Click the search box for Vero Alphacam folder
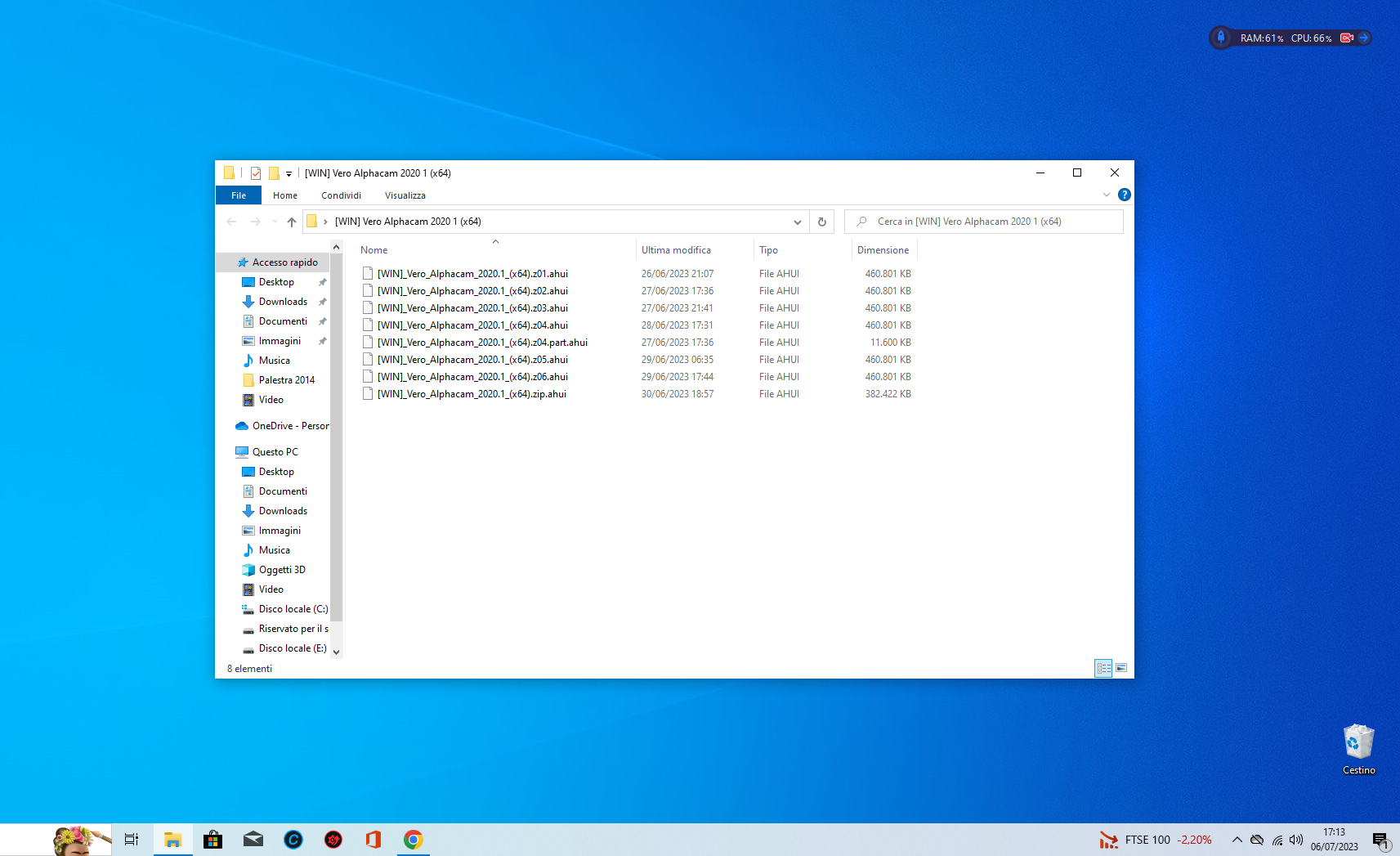1400x856 pixels. [984, 222]
